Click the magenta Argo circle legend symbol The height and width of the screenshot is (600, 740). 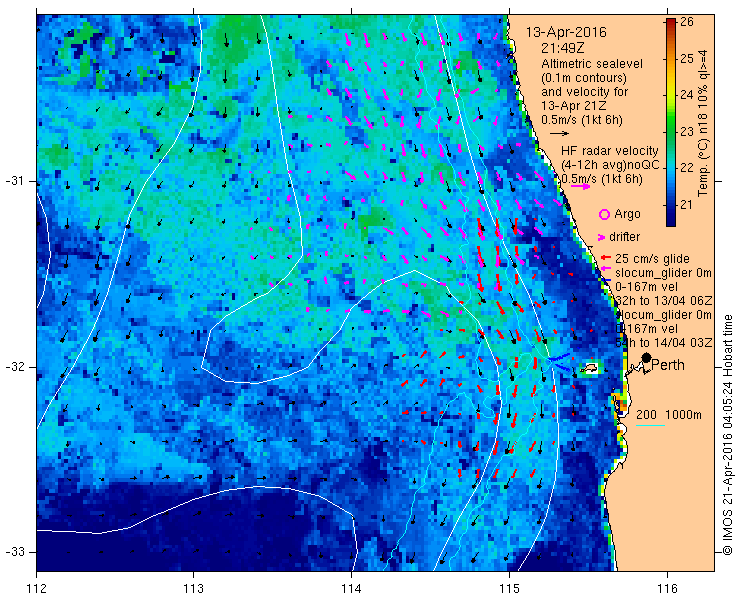(604, 214)
